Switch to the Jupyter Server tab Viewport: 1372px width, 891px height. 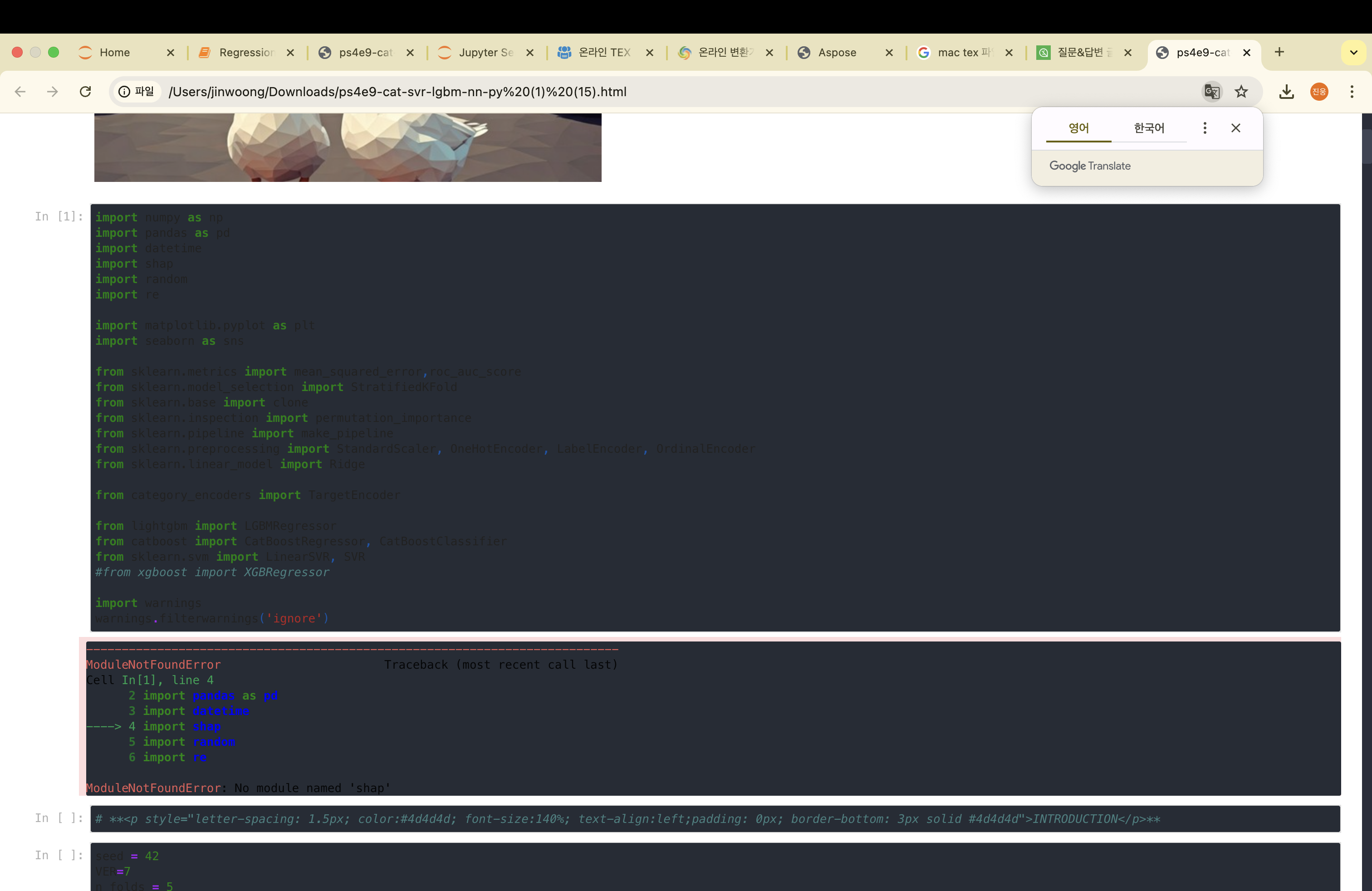[x=484, y=53]
